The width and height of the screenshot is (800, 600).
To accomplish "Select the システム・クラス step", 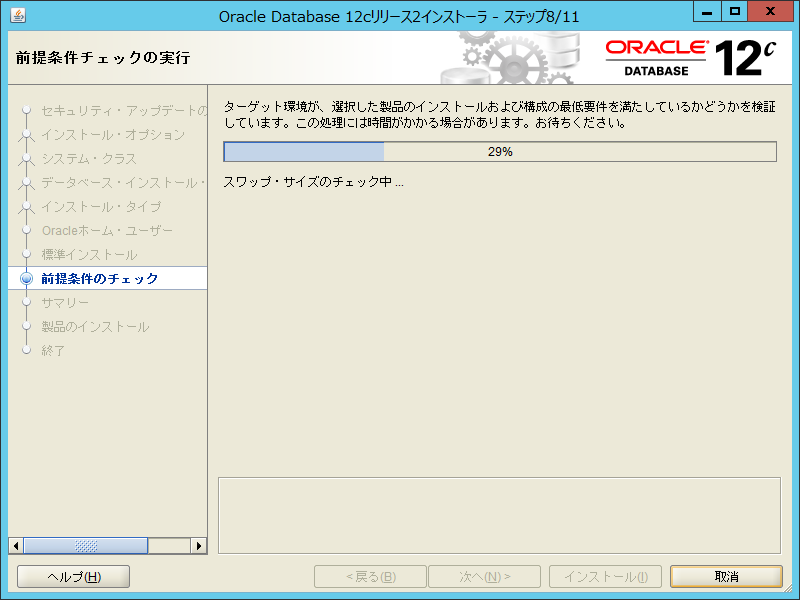I will (x=89, y=159).
